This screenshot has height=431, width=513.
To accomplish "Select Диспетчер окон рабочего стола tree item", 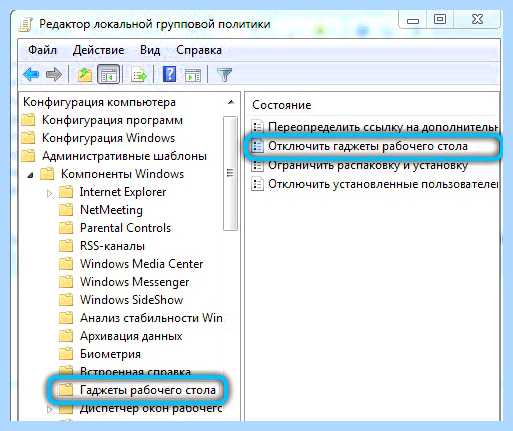I will pyautogui.click(x=151, y=409).
